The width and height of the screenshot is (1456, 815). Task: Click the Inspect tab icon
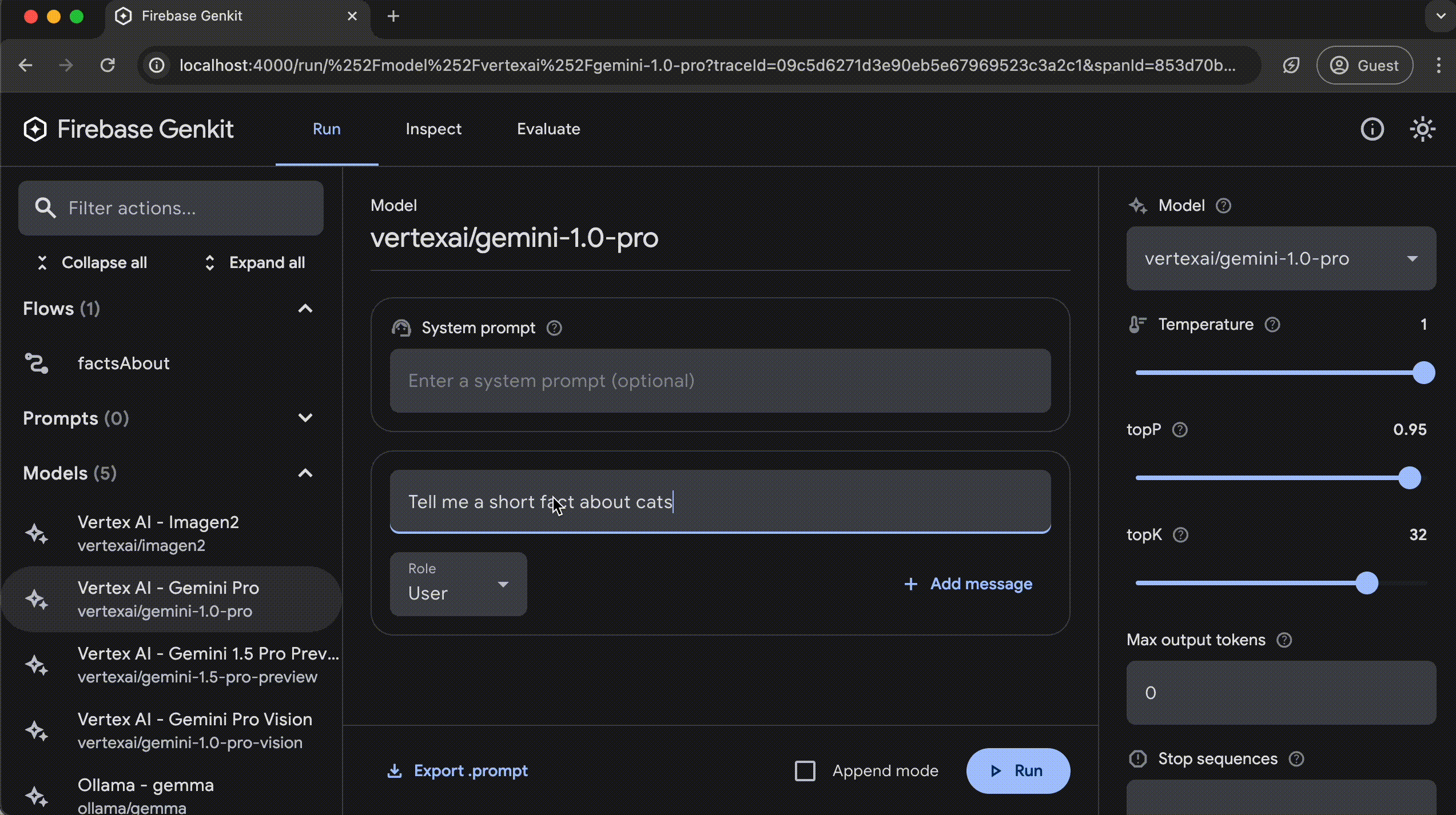pyautogui.click(x=433, y=128)
